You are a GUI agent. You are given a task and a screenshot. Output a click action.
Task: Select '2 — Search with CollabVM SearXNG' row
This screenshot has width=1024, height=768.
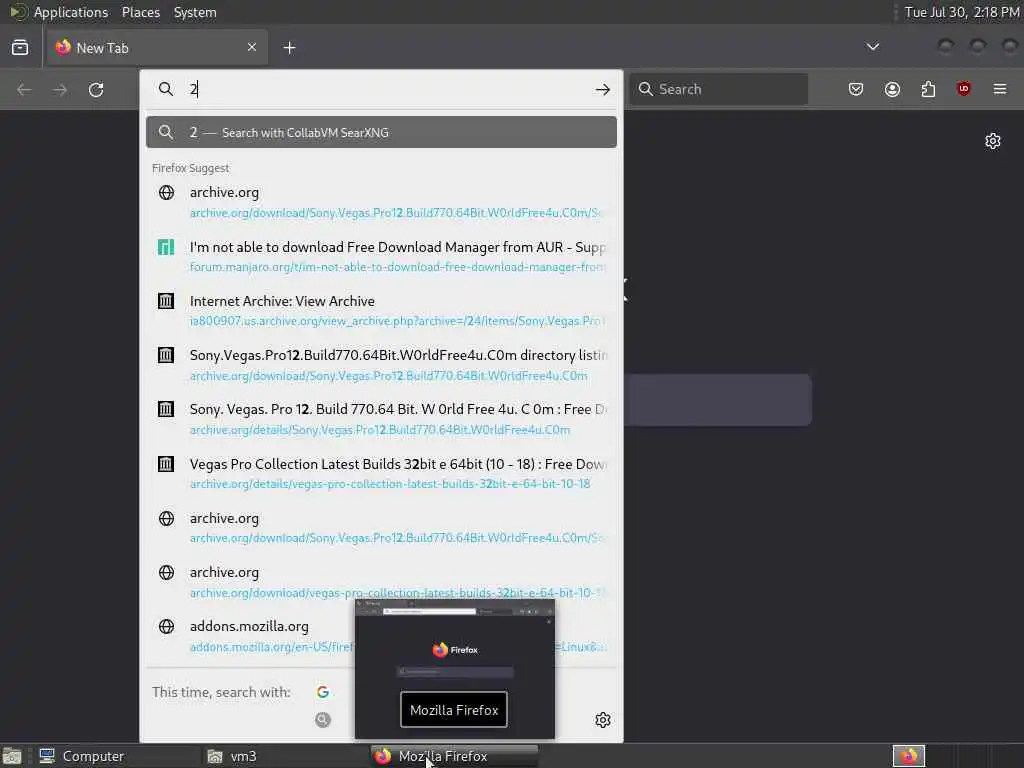pyautogui.click(x=381, y=132)
